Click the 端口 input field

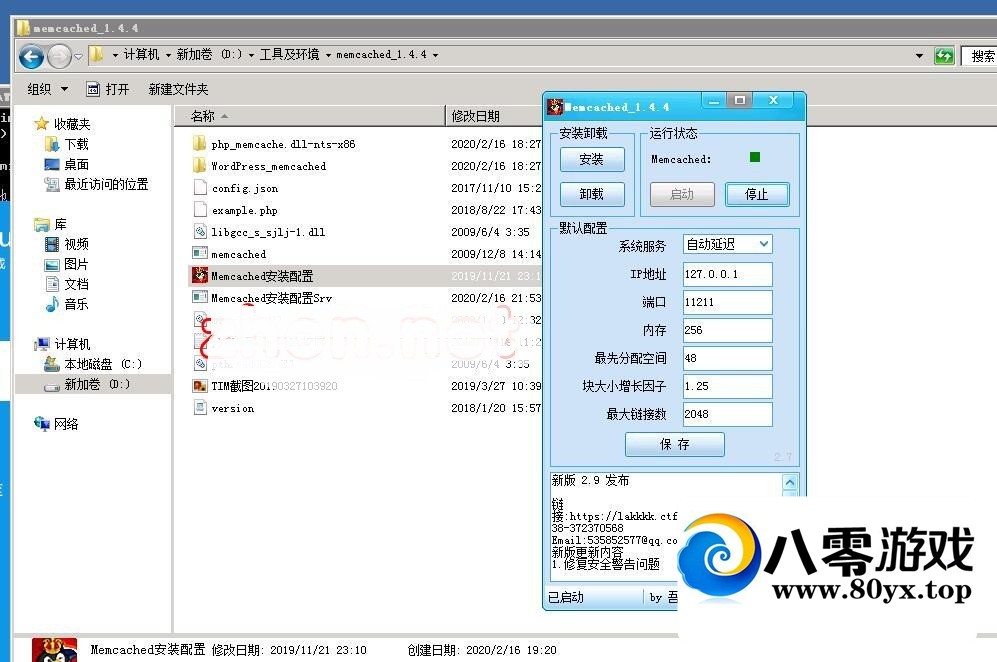[x=727, y=302]
